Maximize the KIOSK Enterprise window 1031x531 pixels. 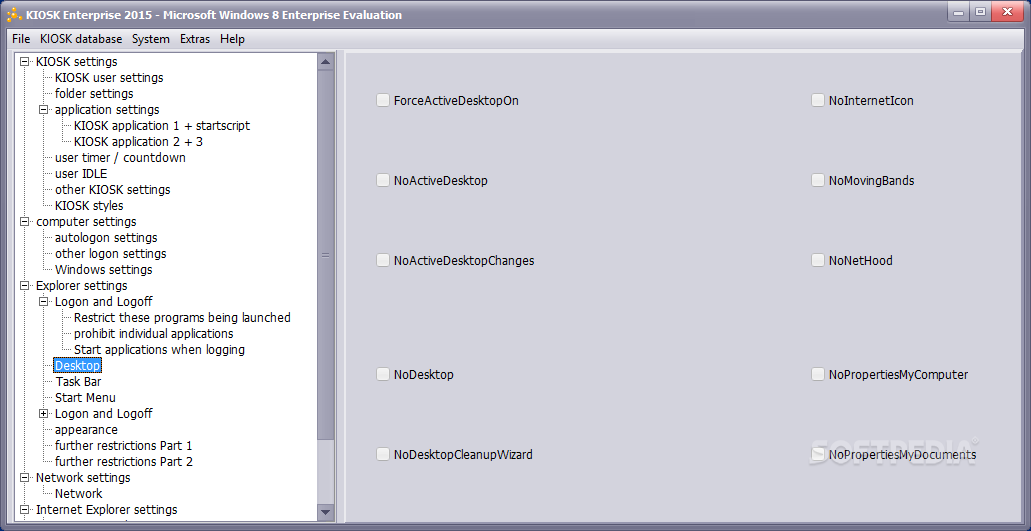[x=980, y=12]
